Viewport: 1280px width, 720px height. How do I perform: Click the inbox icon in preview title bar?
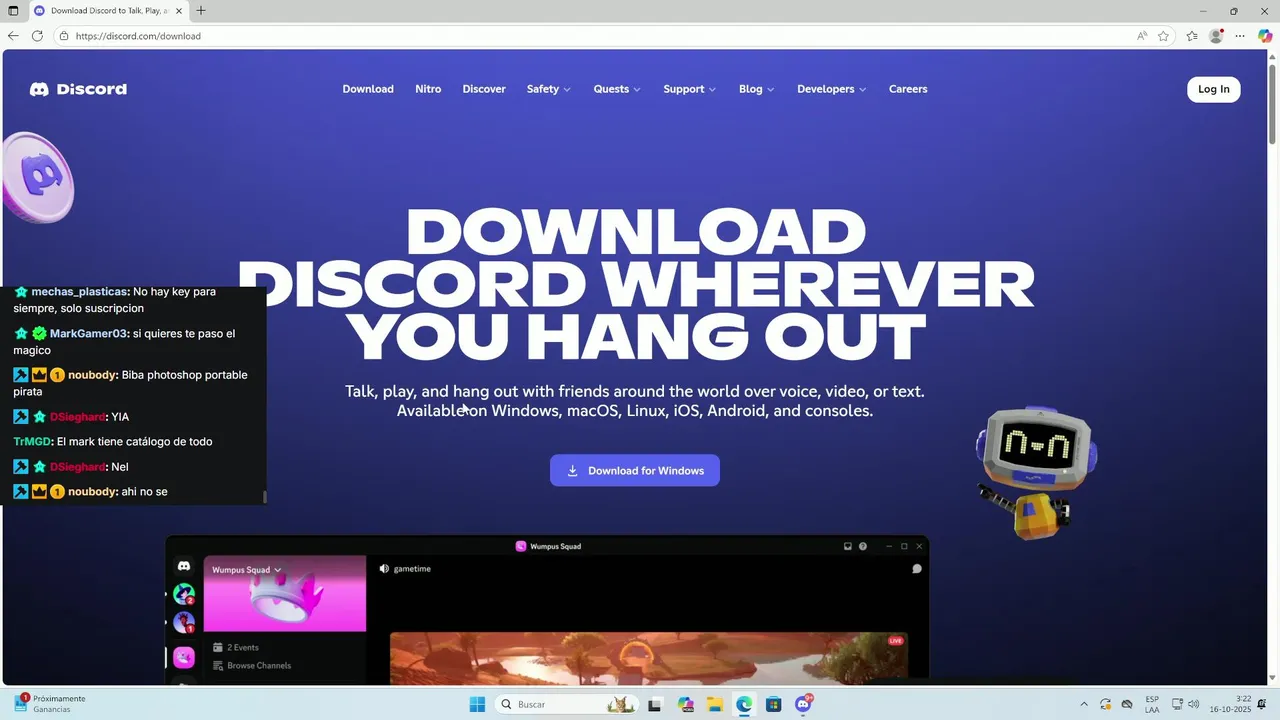tap(848, 546)
